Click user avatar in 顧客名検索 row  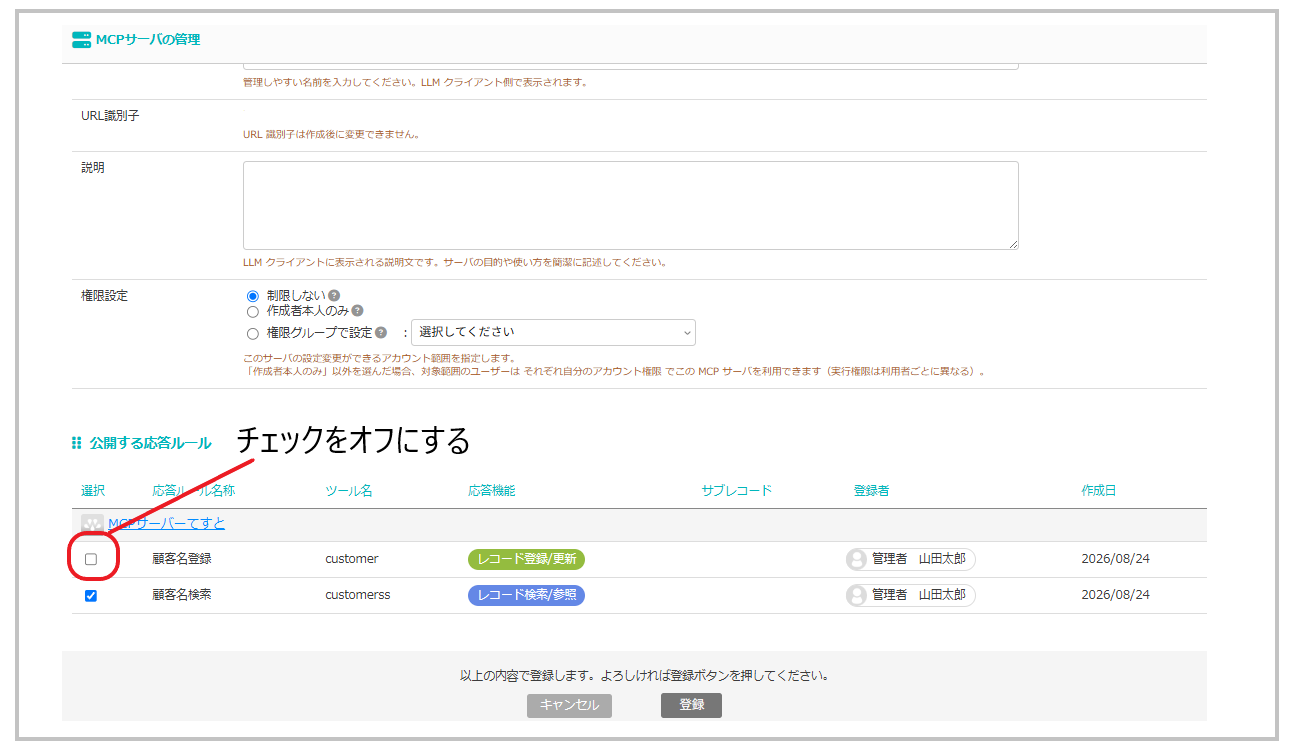tap(857, 596)
